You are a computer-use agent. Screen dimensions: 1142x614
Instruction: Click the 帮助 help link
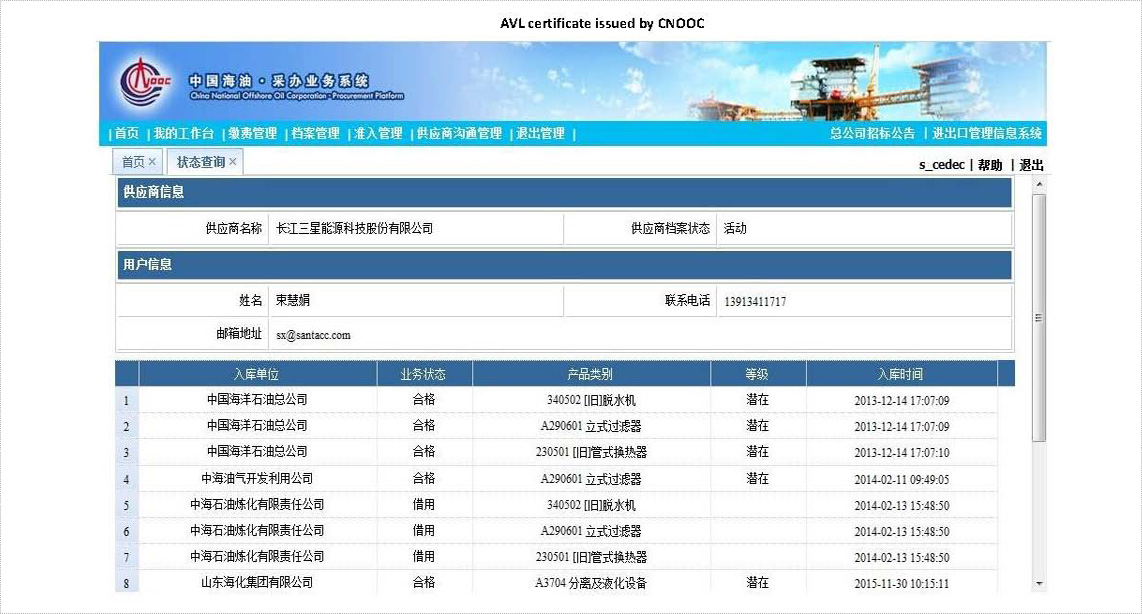990,165
